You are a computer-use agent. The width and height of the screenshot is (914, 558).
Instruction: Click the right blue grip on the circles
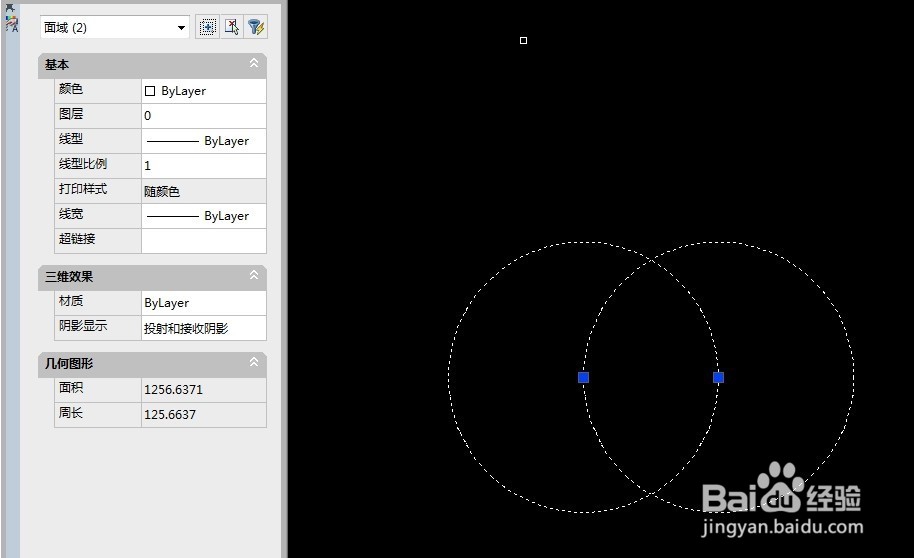click(x=719, y=377)
